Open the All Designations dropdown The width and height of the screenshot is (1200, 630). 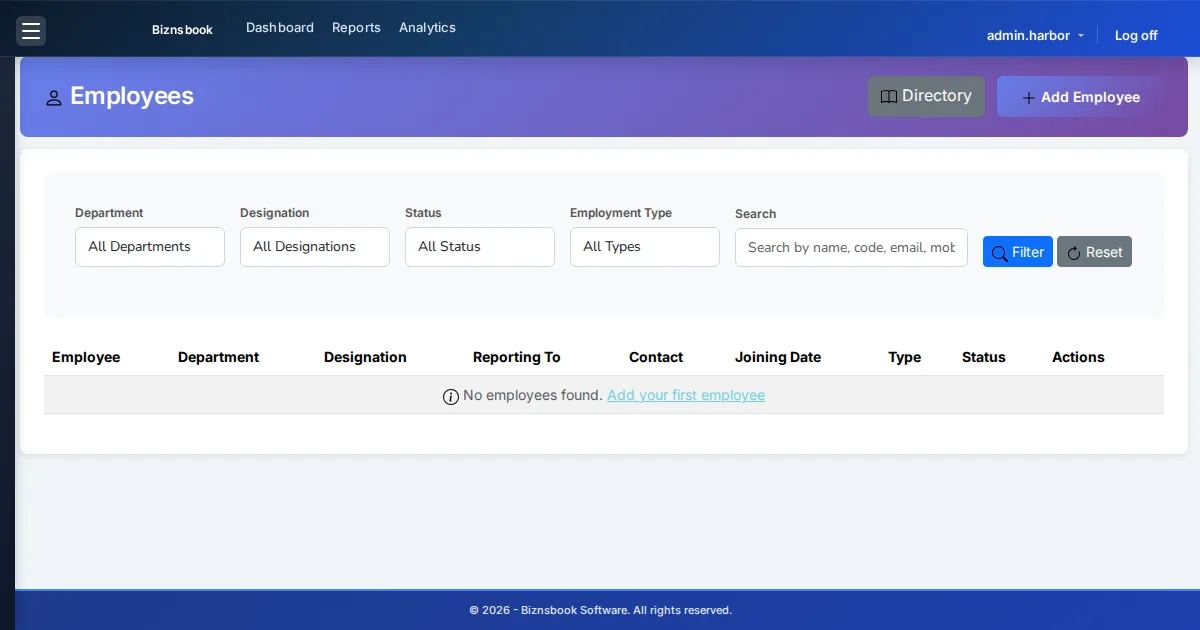tap(315, 247)
